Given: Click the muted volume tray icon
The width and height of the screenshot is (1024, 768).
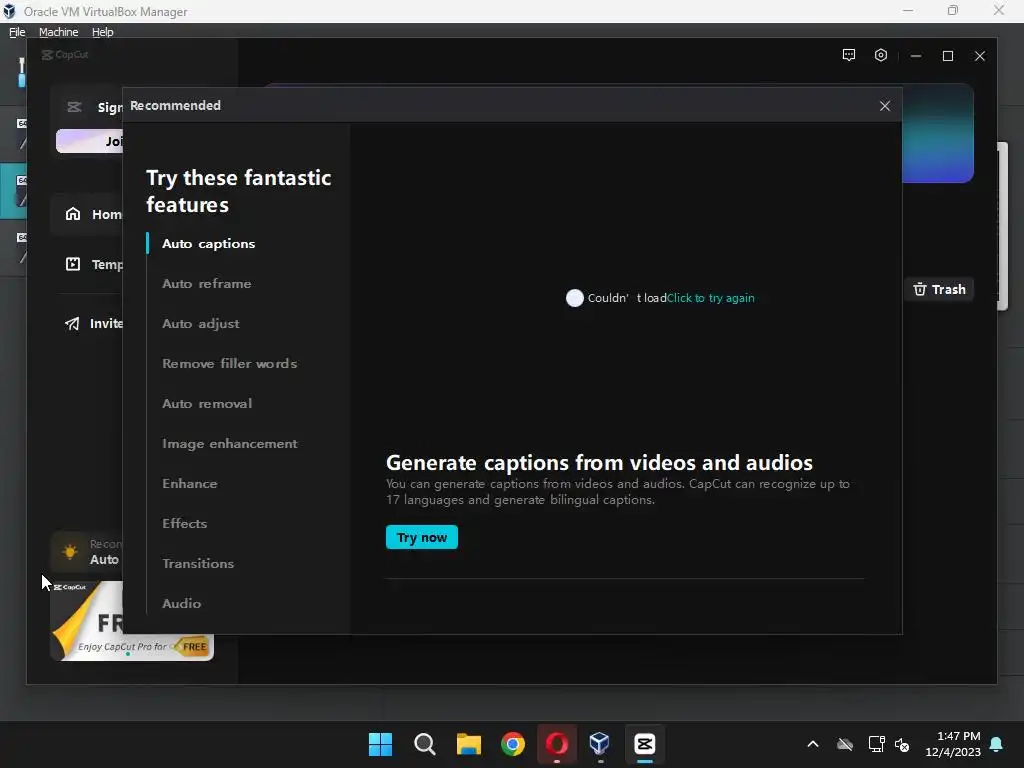Looking at the screenshot, I should click(x=902, y=744).
